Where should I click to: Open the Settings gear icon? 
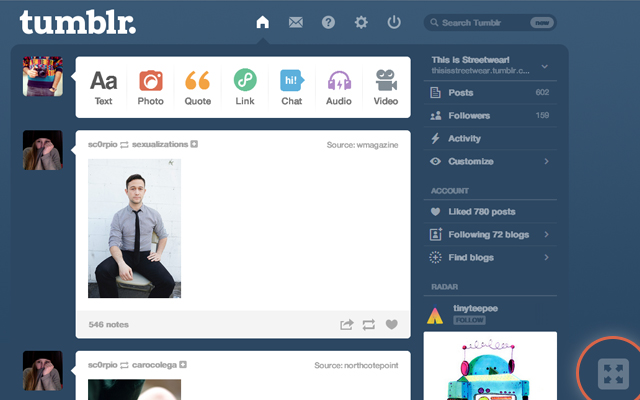click(x=361, y=22)
